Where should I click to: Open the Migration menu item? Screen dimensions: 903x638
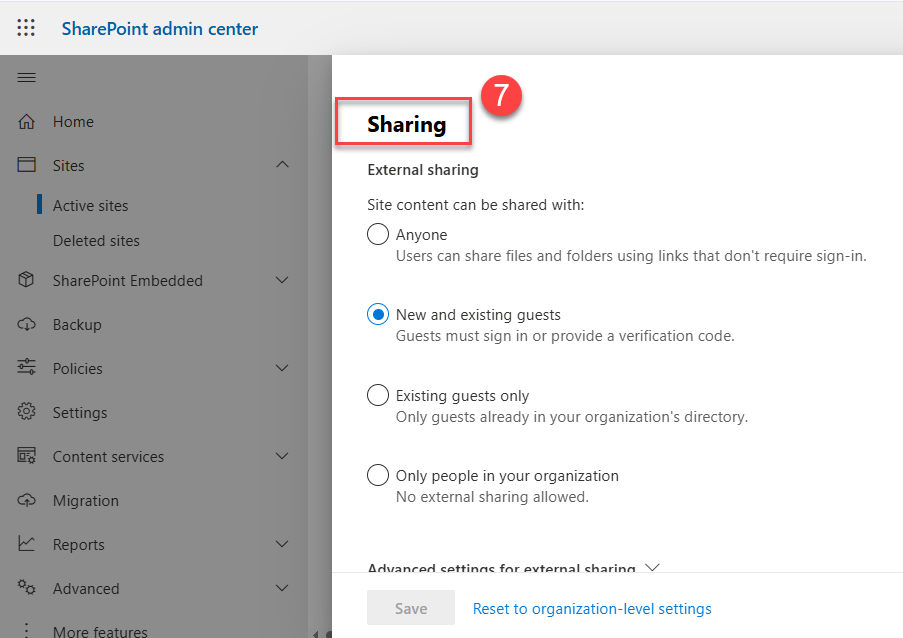(86, 501)
